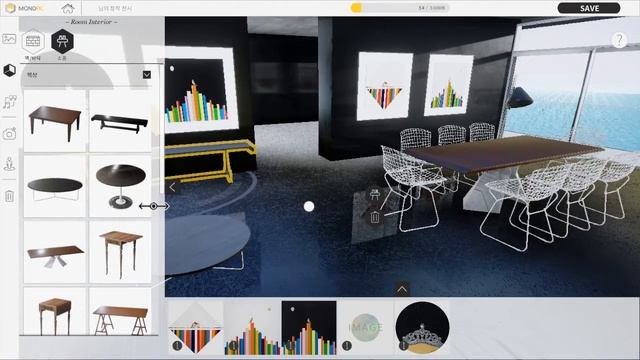Click the yellow-outlined bench in the scene
This screenshot has height=360, width=640.
coord(209,159)
